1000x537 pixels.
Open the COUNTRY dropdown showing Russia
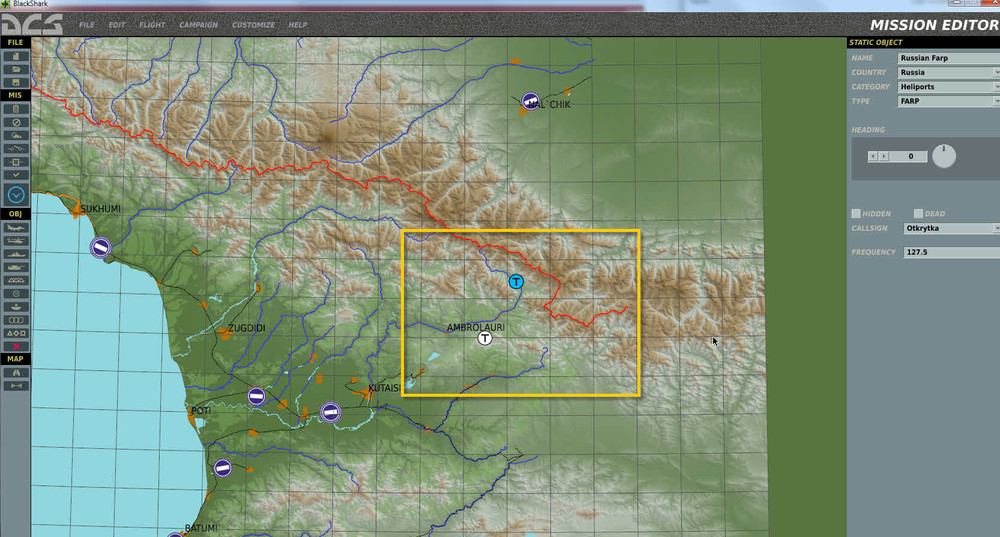pos(949,72)
